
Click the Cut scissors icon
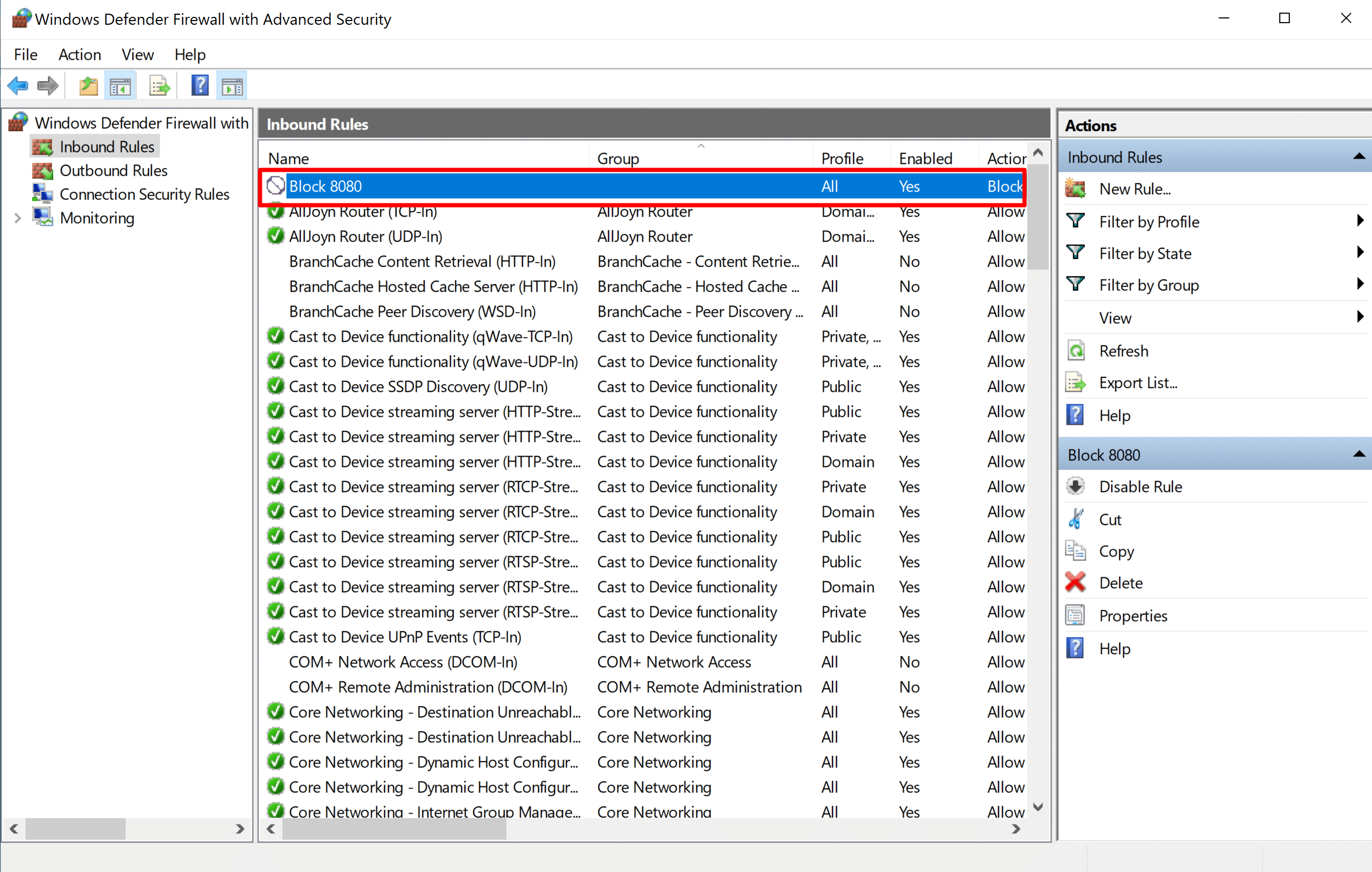pyautogui.click(x=1076, y=518)
